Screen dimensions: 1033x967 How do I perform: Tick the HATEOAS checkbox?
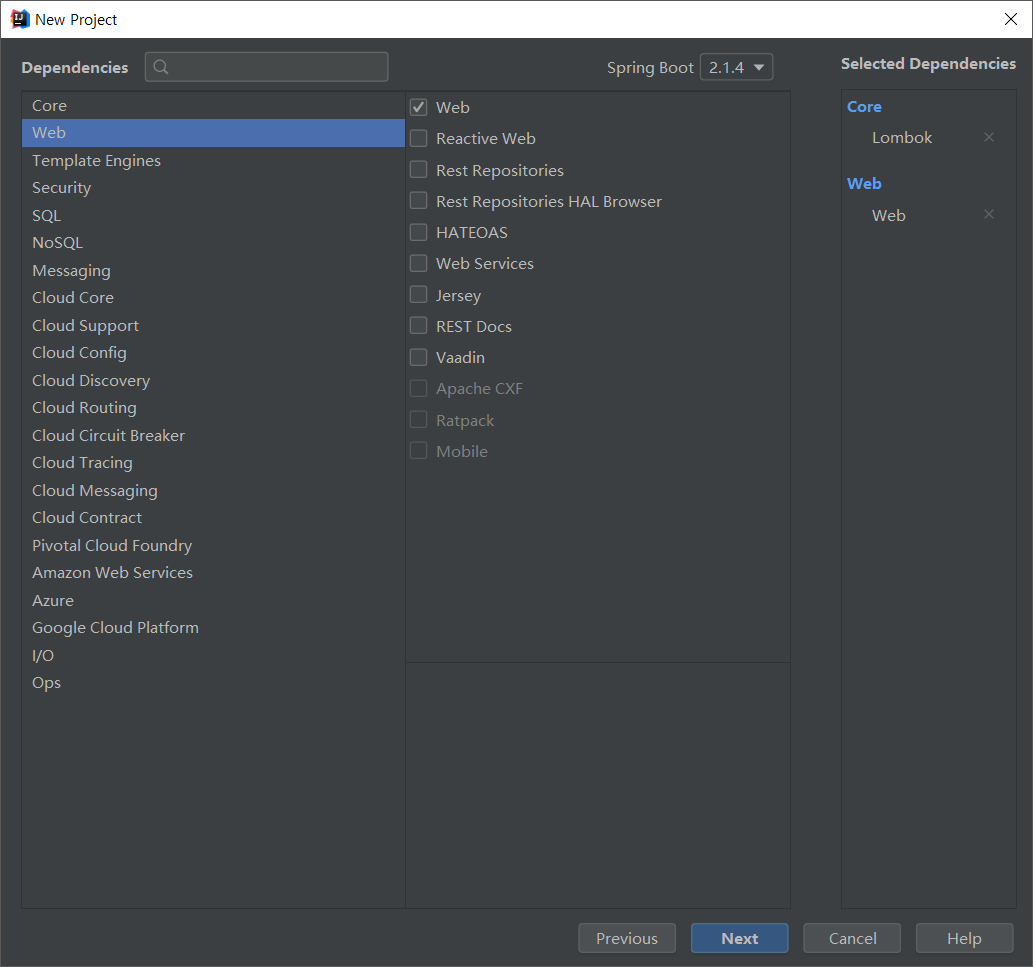[x=418, y=232]
